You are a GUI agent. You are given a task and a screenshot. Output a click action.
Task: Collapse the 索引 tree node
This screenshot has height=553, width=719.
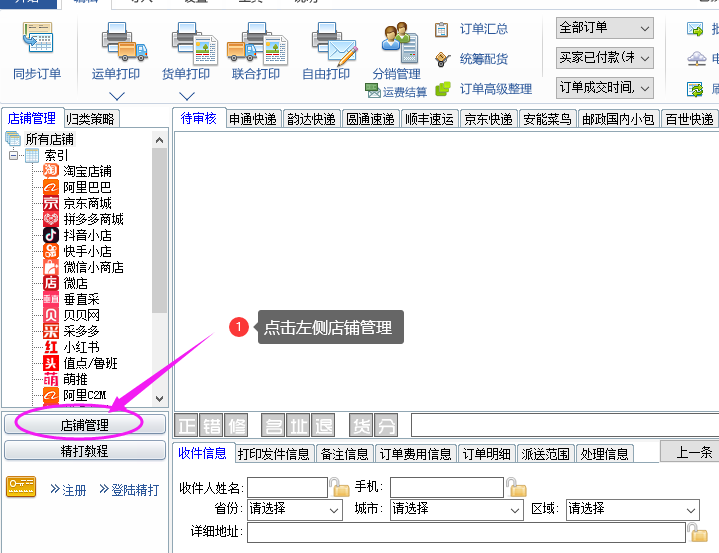click(x=14, y=156)
